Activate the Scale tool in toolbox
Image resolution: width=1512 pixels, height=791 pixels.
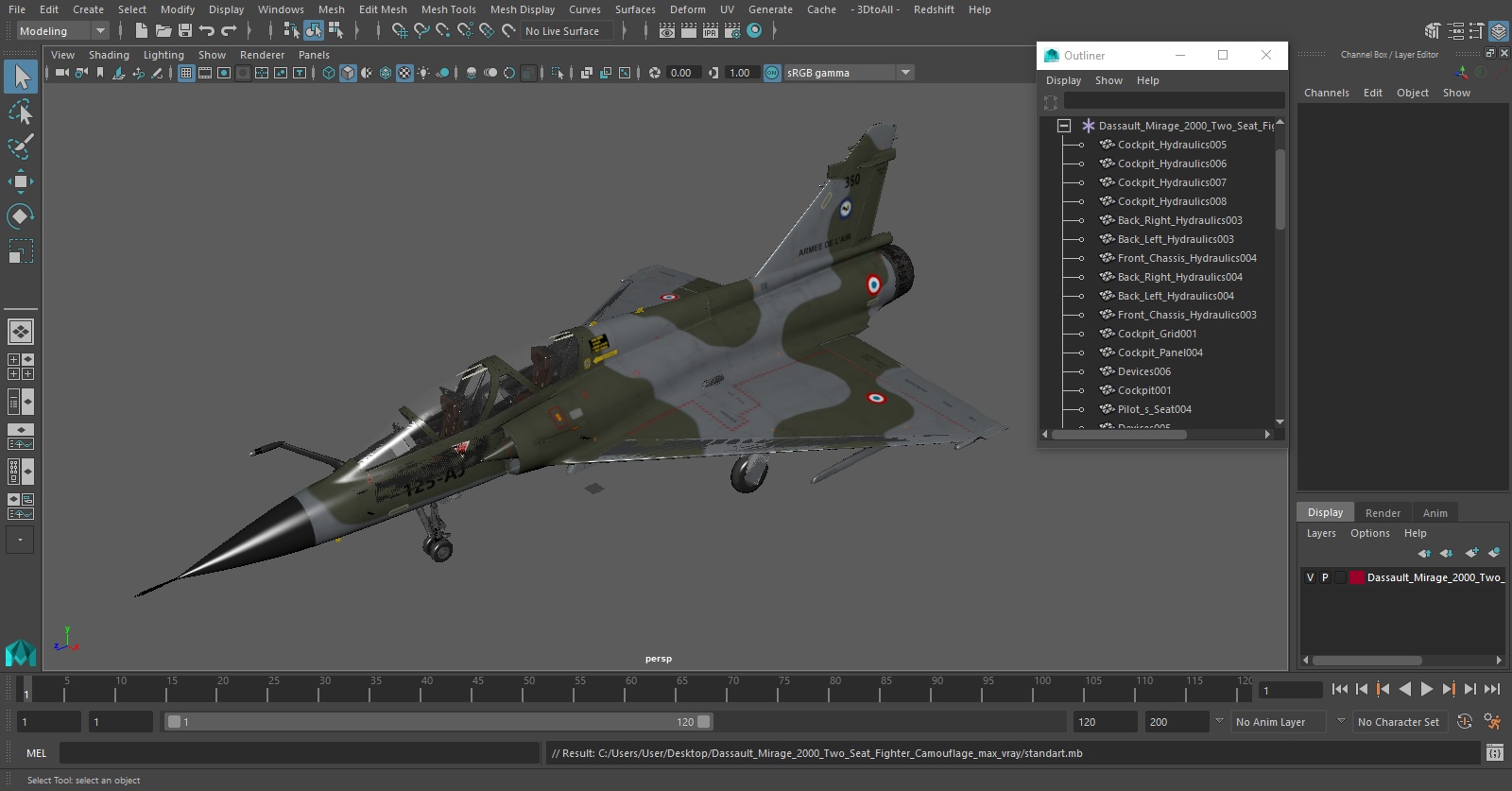[21, 251]
